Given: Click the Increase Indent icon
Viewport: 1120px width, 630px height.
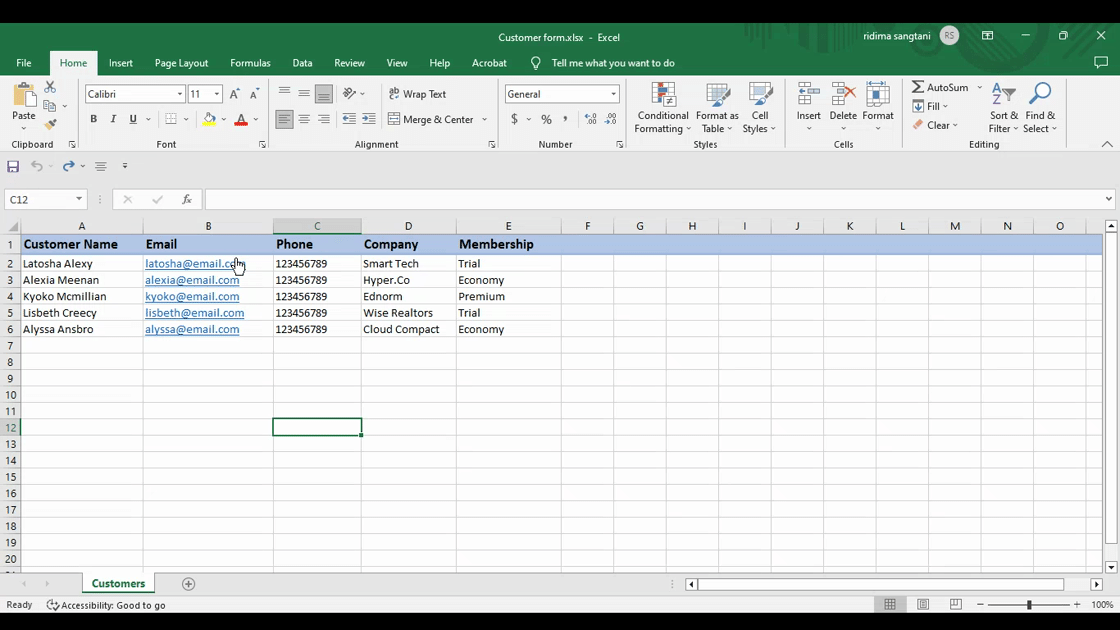Looking at the screenshot, I should [x=369, y=119].
